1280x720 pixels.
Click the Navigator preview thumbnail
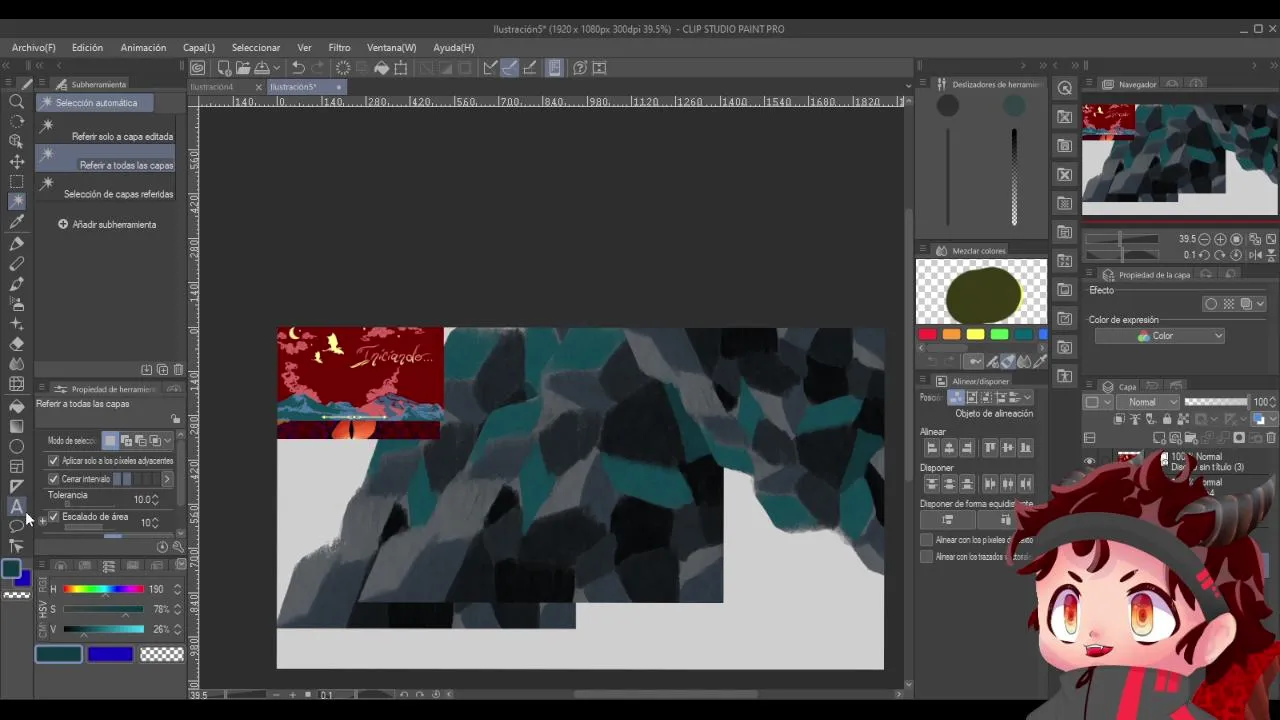click(1180, 158)
